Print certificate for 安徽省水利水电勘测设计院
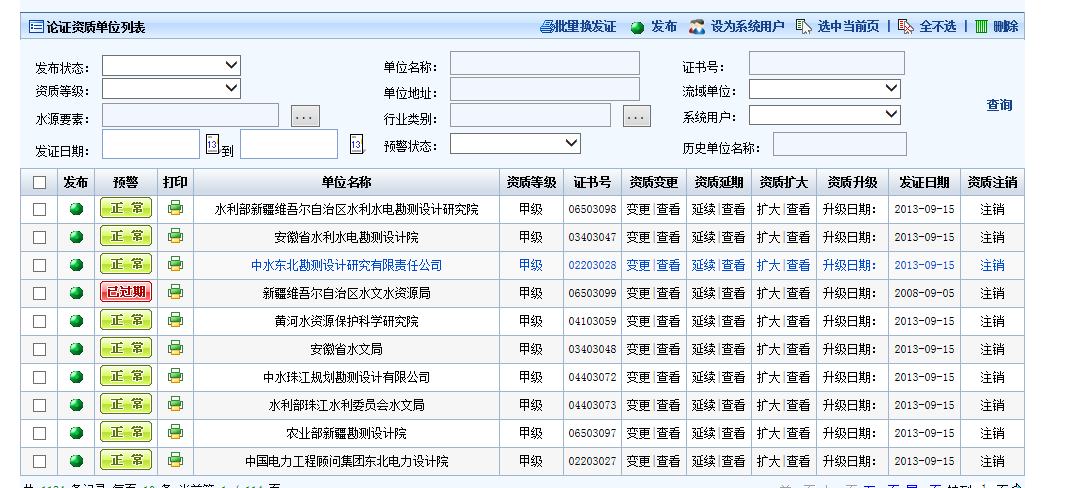The image size is (1082, 488). coord(175,236)
